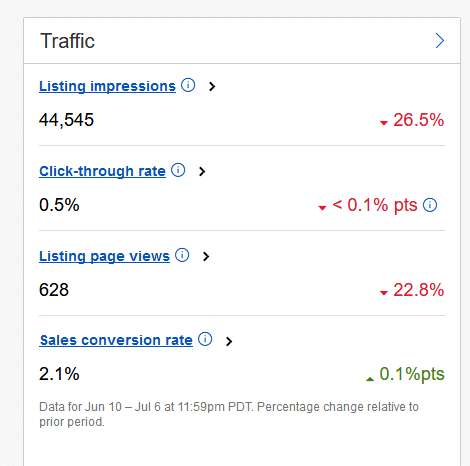
Task: Open the Sales conversion rate link
Action: (x=116, y=340)
